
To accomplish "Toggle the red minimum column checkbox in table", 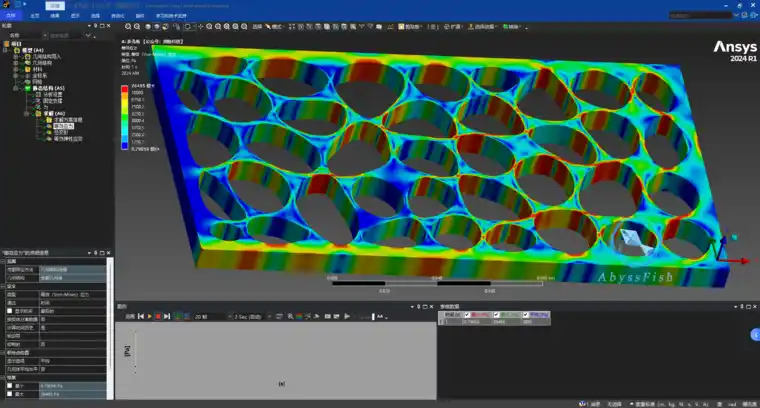I will click(467, 315).
